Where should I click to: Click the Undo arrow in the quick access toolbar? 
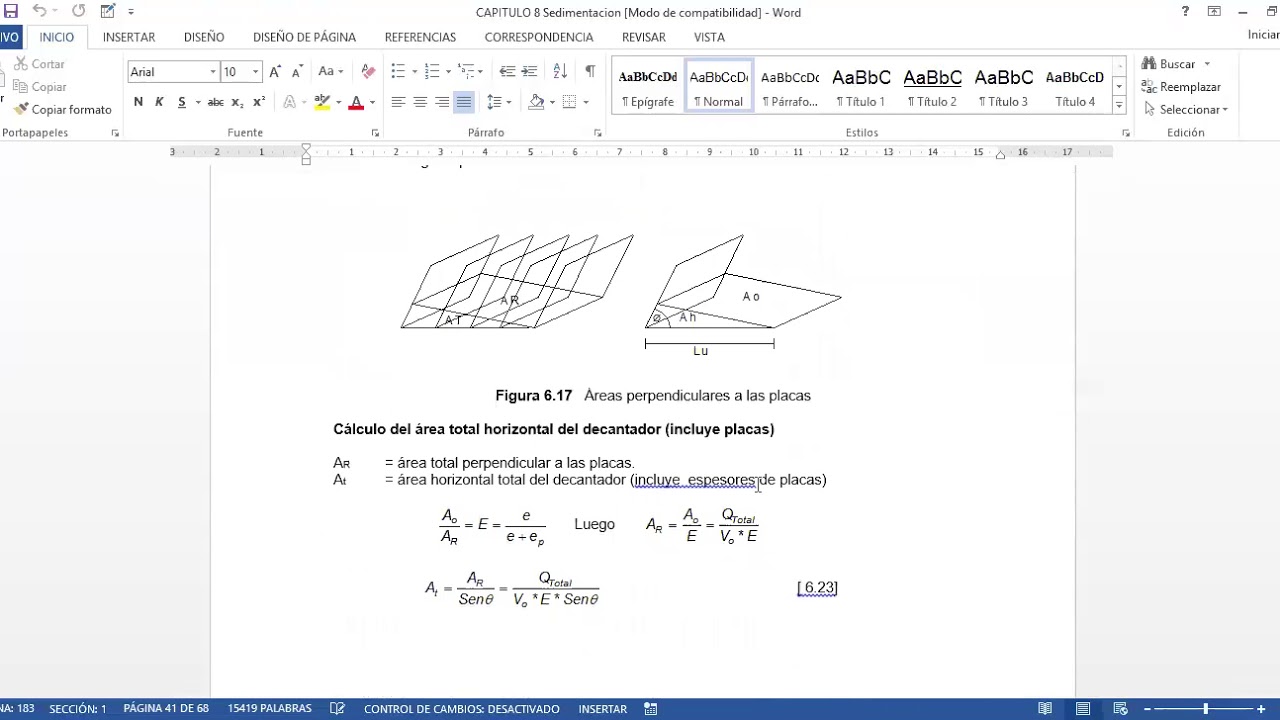click(x=39, y=11)
